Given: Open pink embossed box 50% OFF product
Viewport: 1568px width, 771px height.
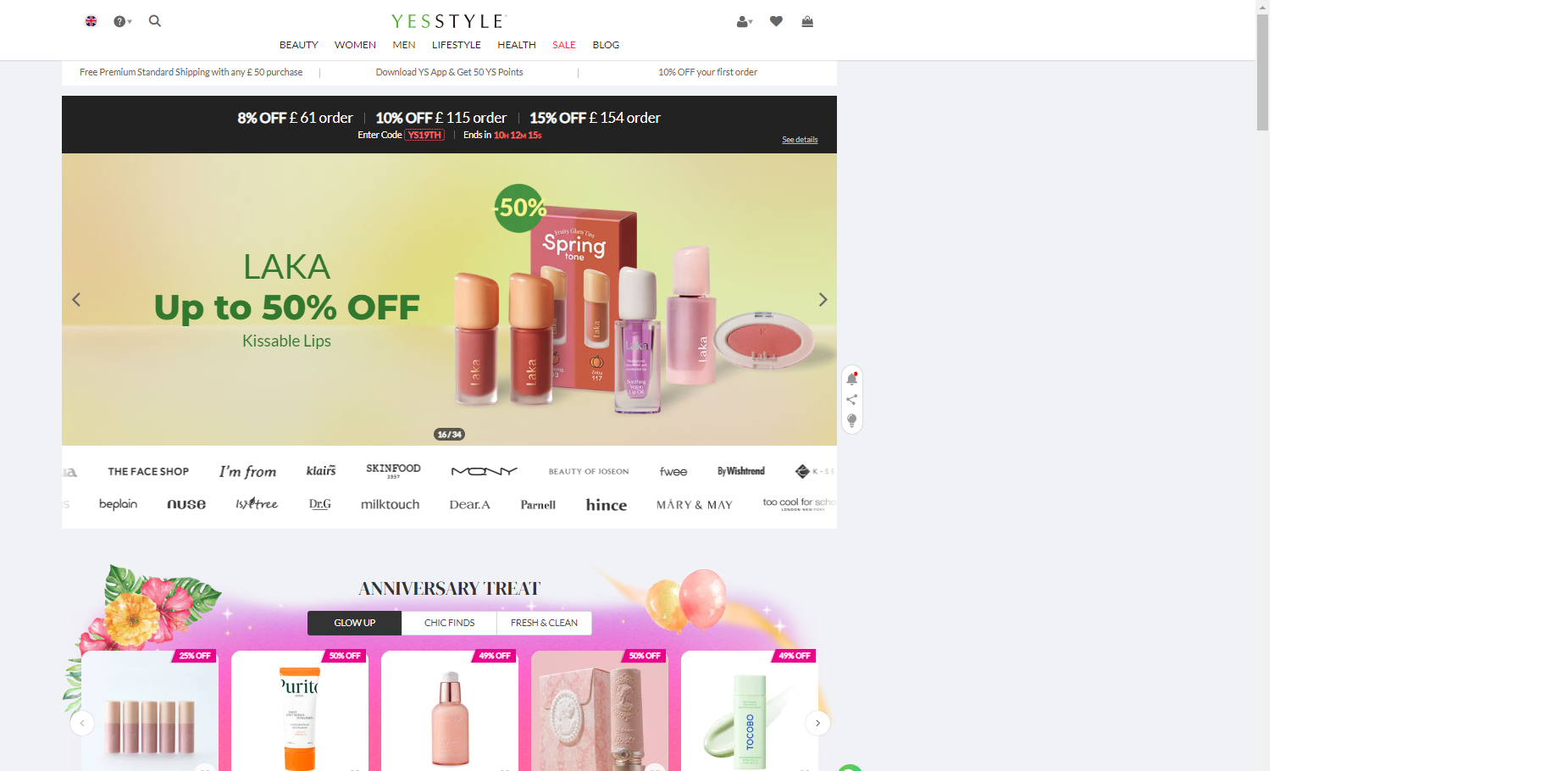Looking at the screenshot, I should [x=600, y=711].
